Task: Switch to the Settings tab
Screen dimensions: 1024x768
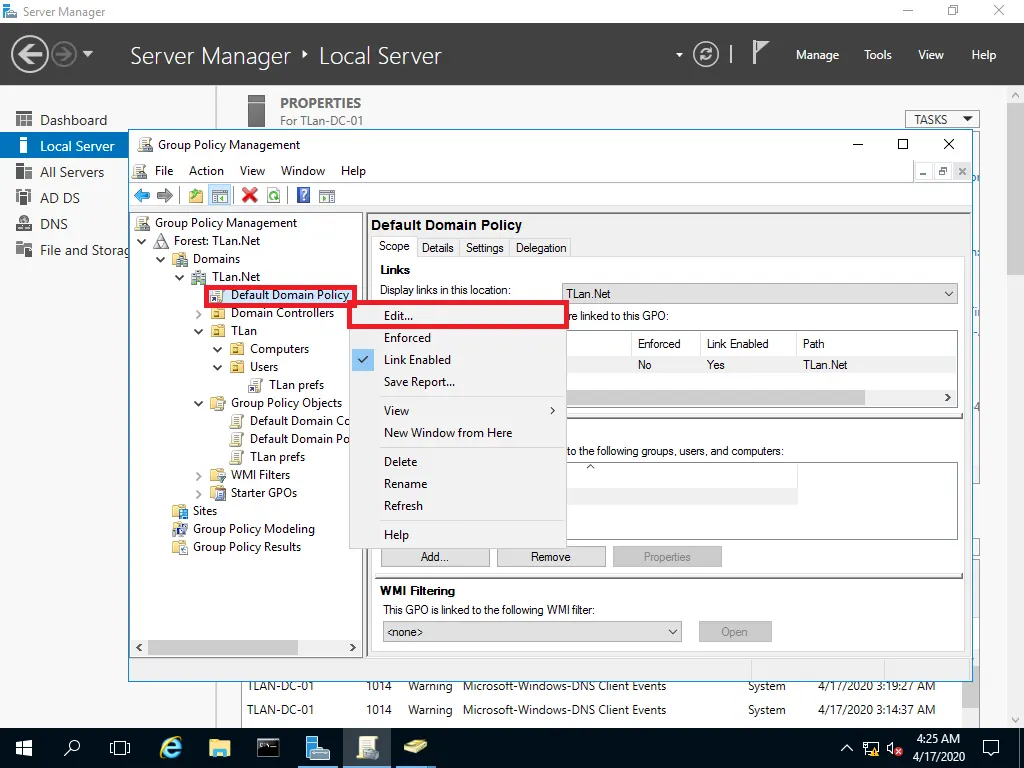Action: (x=485, y=248)
